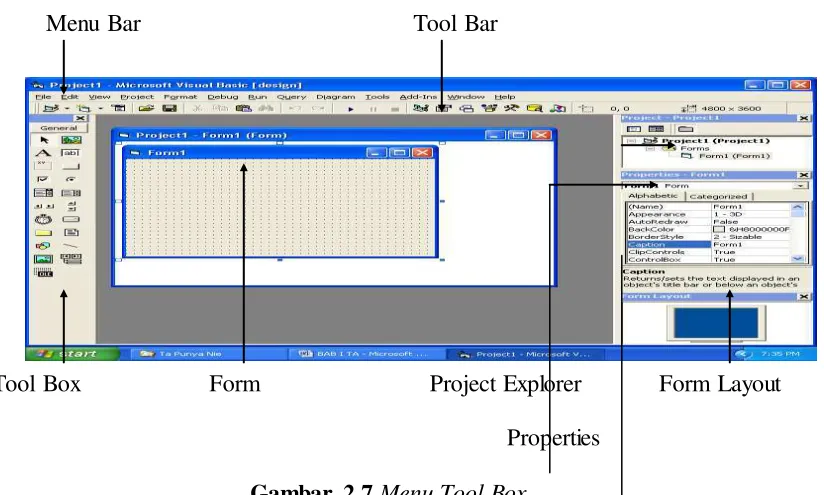Click the Project Explorer toolbar icon
The image size is (824, 495).
pos(420,108)
